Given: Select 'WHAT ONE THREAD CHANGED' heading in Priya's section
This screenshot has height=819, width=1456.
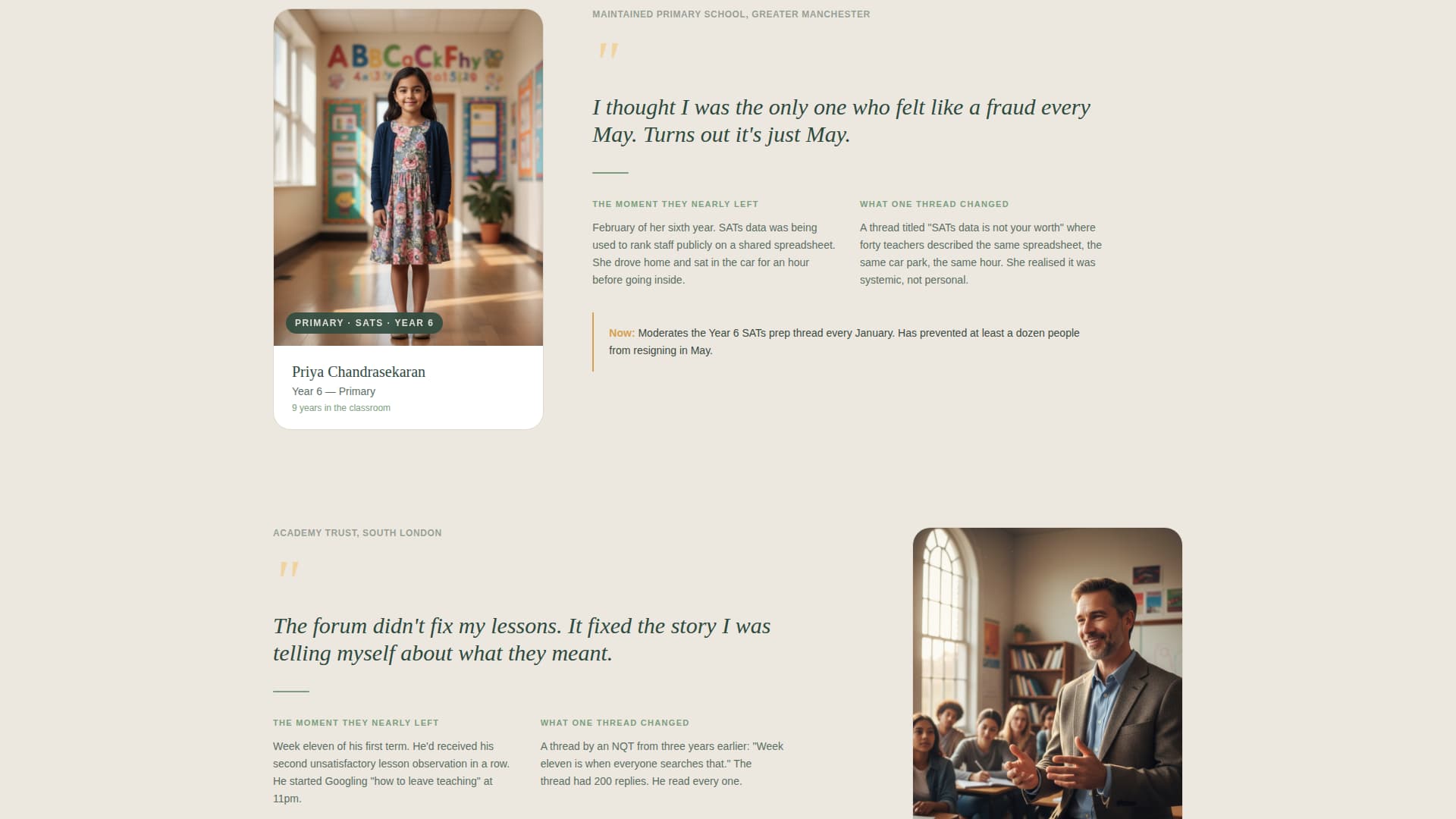Looking at the screenshot, I should point(934,203).
